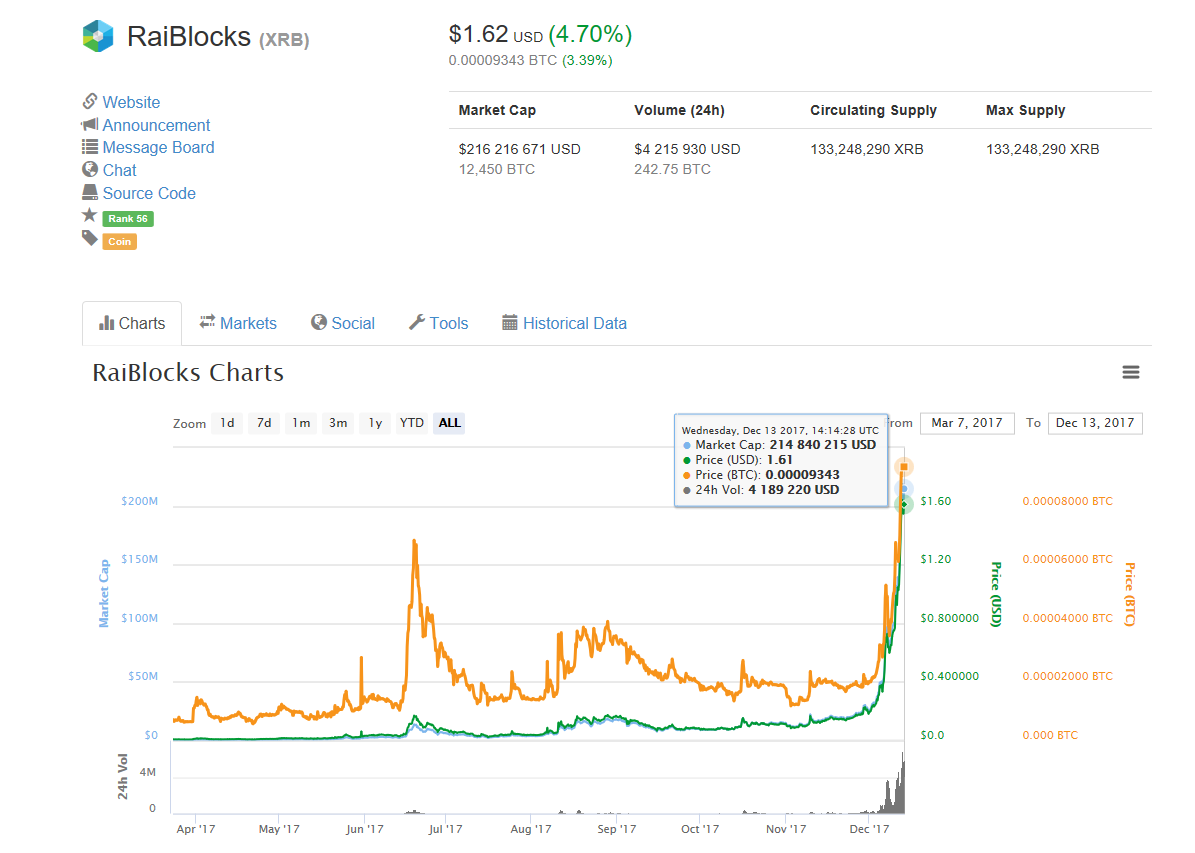Switch to the Tools tab
This screenshot has height=853, width=1195.
(439, 323)
